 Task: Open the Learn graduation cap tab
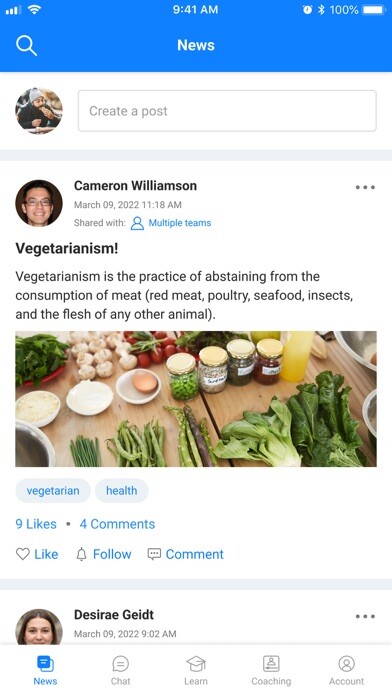pos(196,670)
